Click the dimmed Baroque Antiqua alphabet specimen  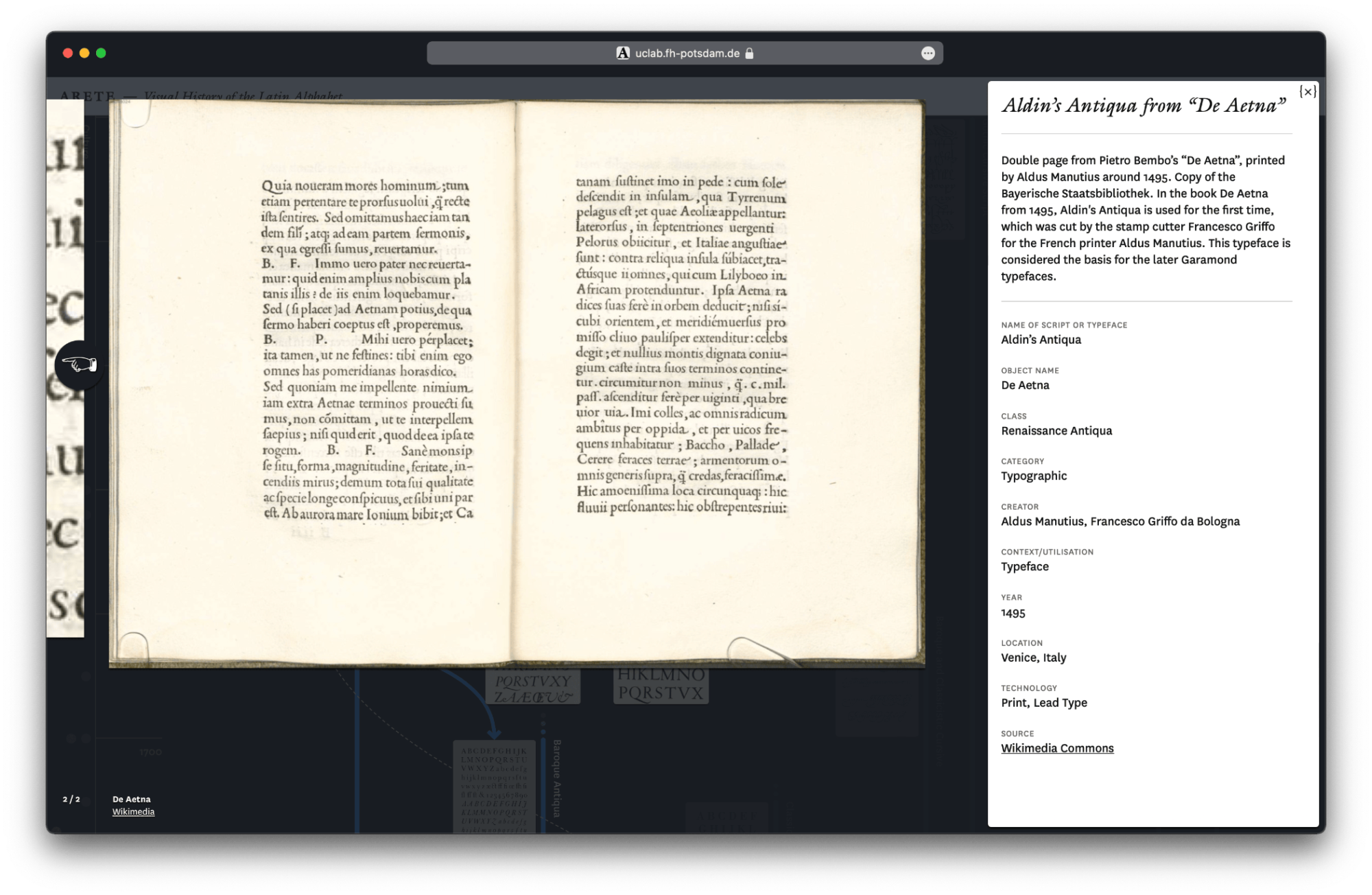coord(494,787)
